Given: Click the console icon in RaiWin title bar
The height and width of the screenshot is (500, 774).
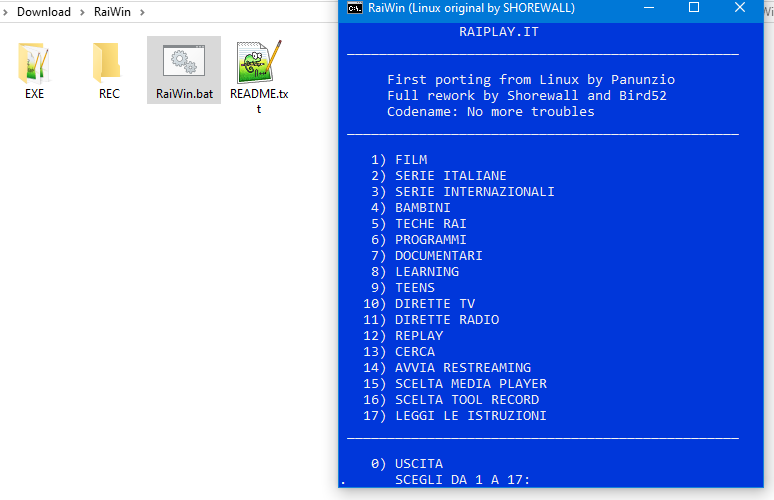Looking at the screenshot, I should coord(354,8).
